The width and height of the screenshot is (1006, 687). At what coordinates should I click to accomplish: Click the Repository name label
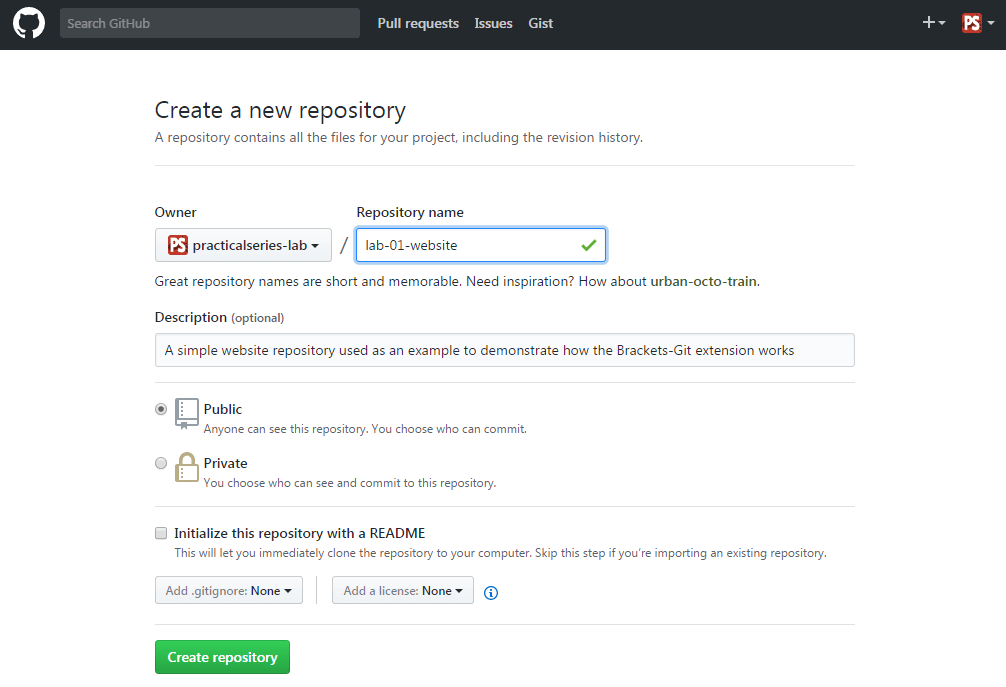[x=410, y=212]
